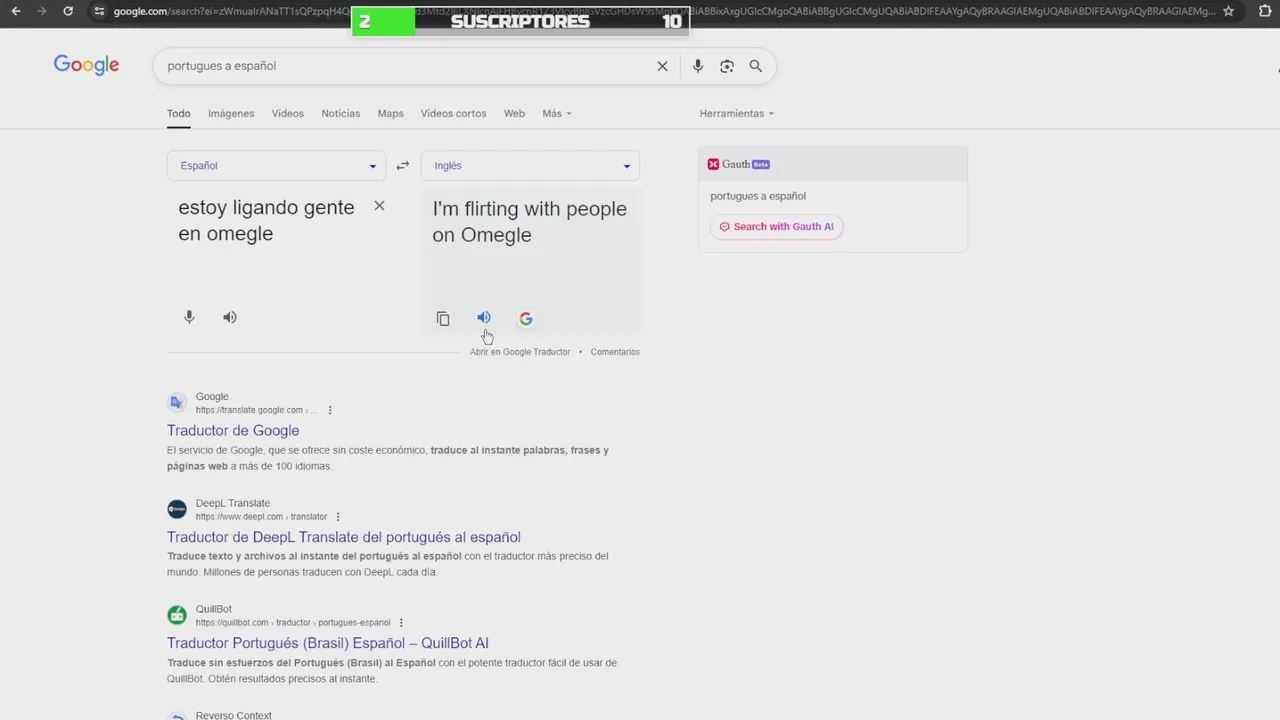Click the Gauth logo icon
The image size is (1280, 720).
pos(713,164)
